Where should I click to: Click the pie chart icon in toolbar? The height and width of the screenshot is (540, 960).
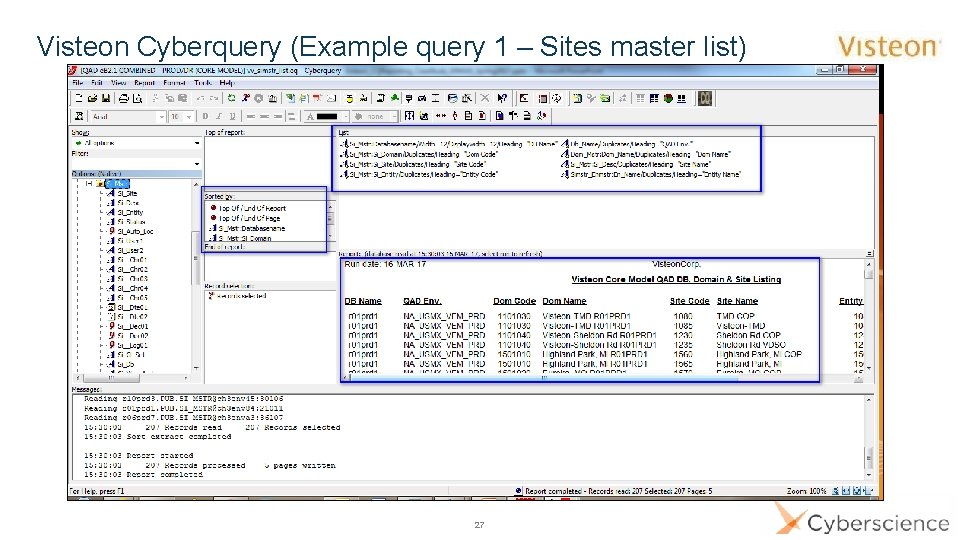pyautogui.click(x=669, y=98)
